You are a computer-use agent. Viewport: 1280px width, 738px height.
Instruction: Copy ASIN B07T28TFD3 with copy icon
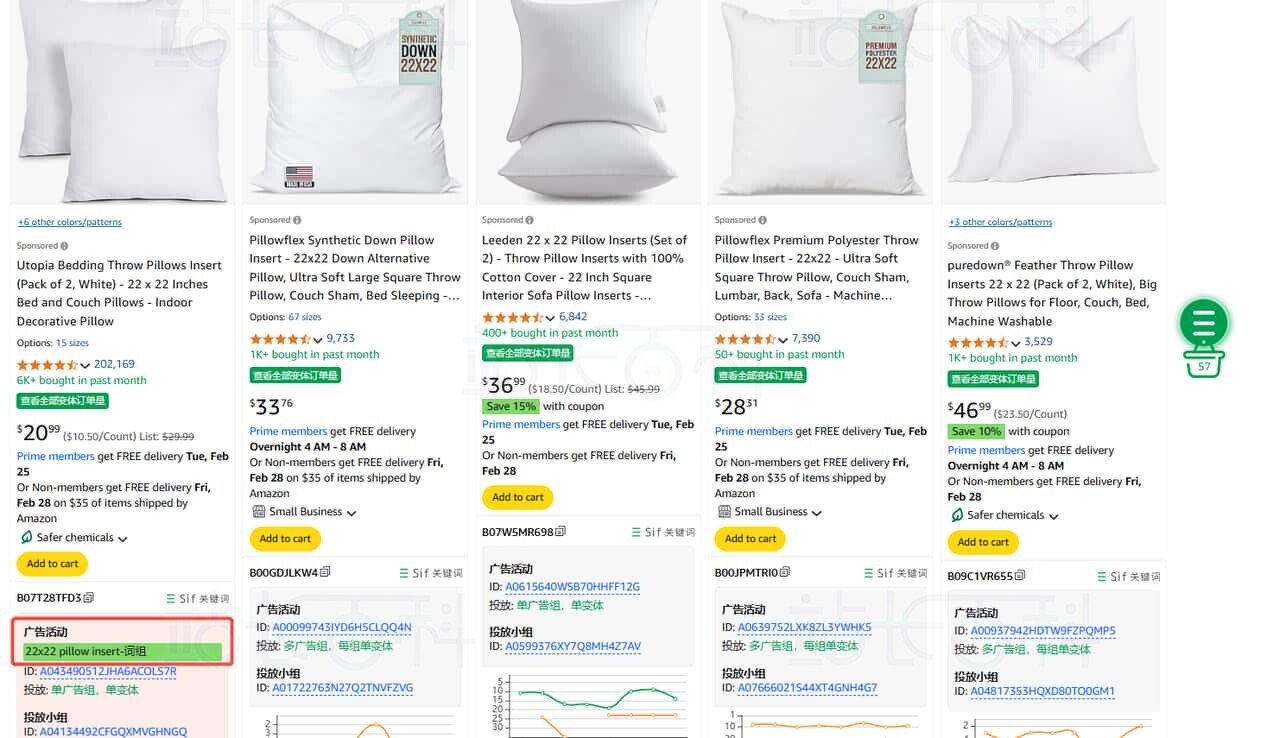(x=89, y=598)
